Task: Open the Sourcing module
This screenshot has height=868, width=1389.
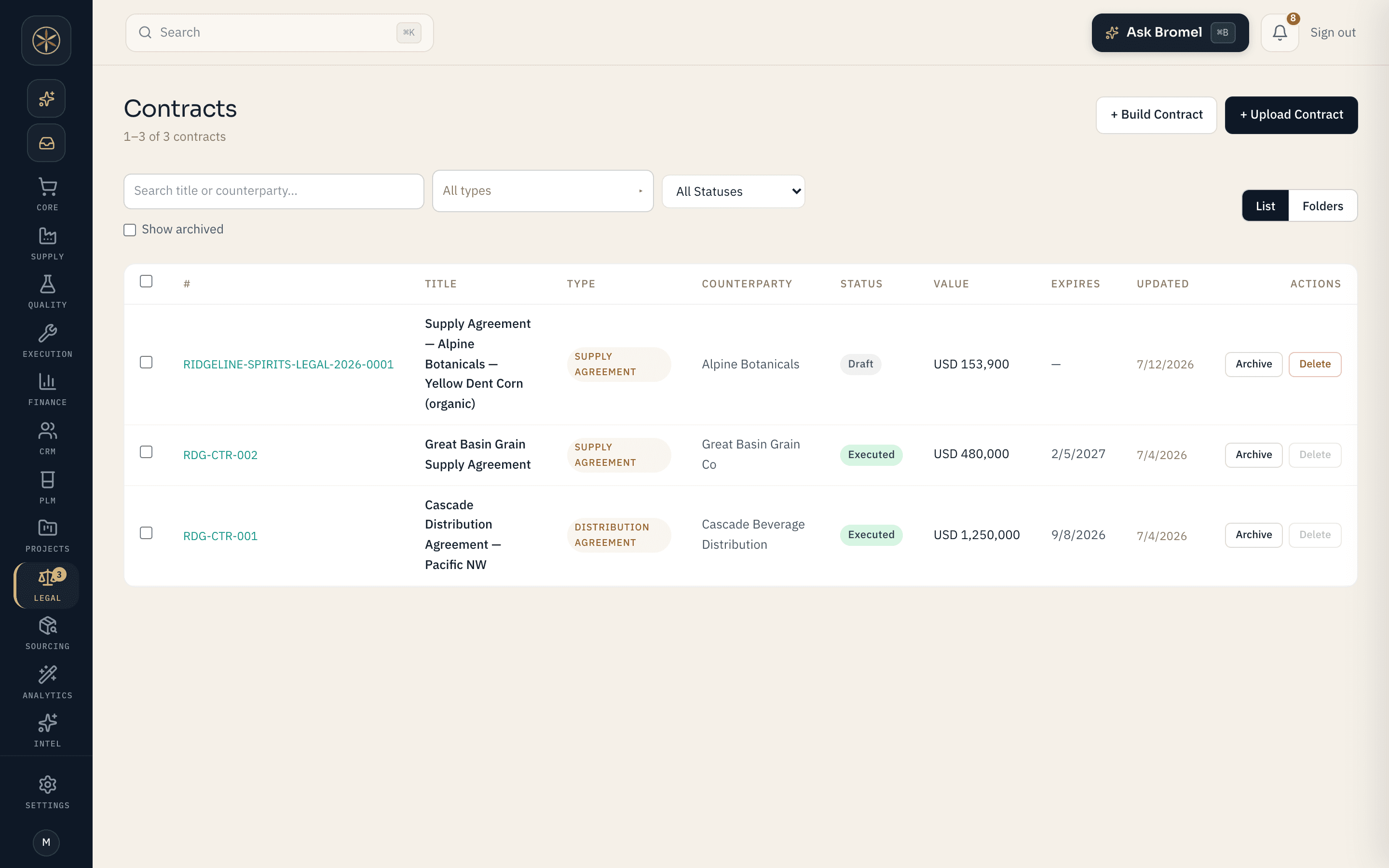Action: [x=47, y=634]
